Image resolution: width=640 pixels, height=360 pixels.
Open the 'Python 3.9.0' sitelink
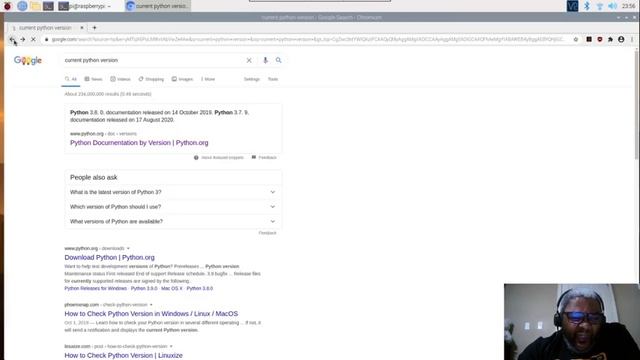click(x=144, y=289)
